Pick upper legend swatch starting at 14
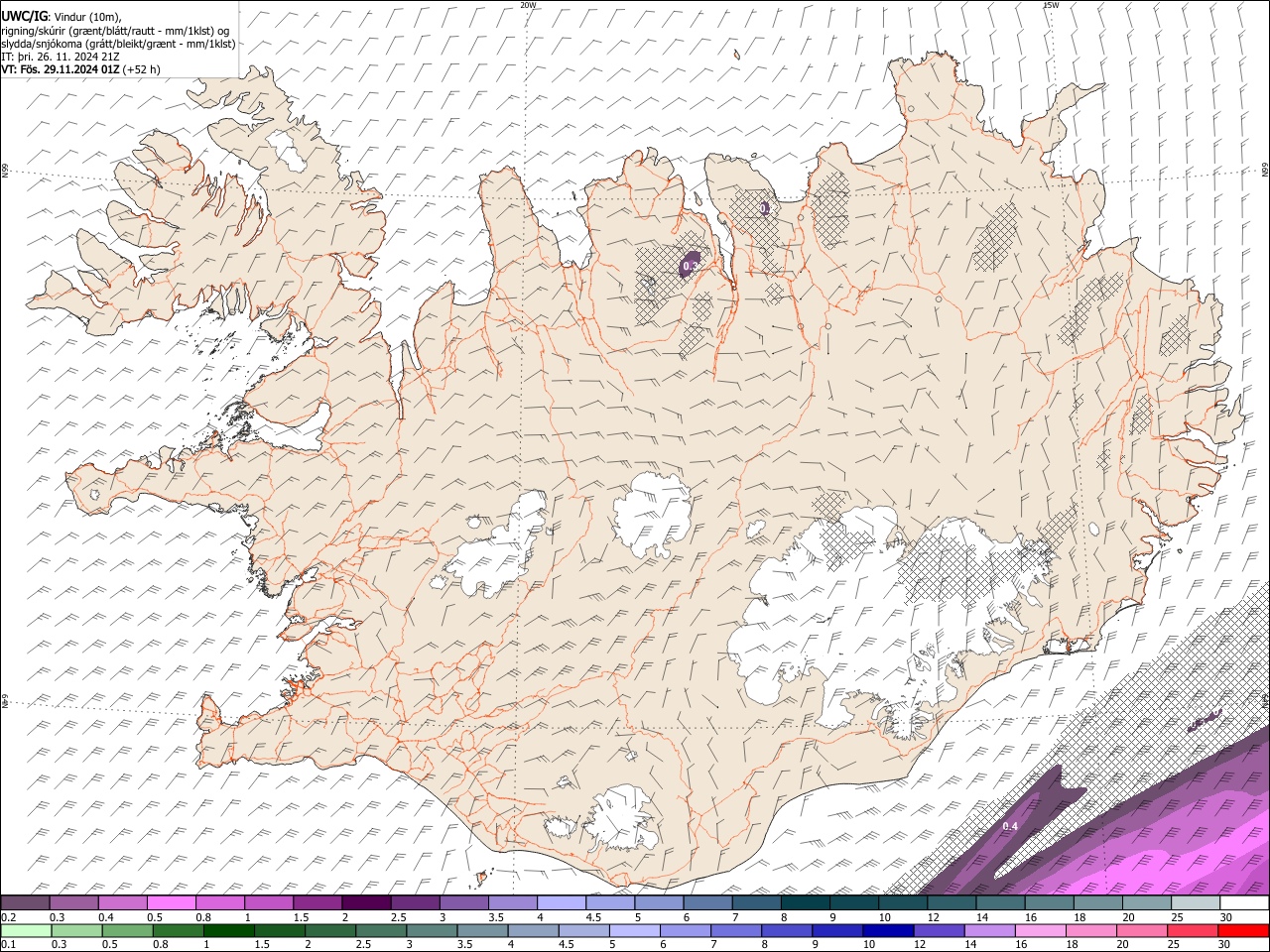 [1000, 903]
